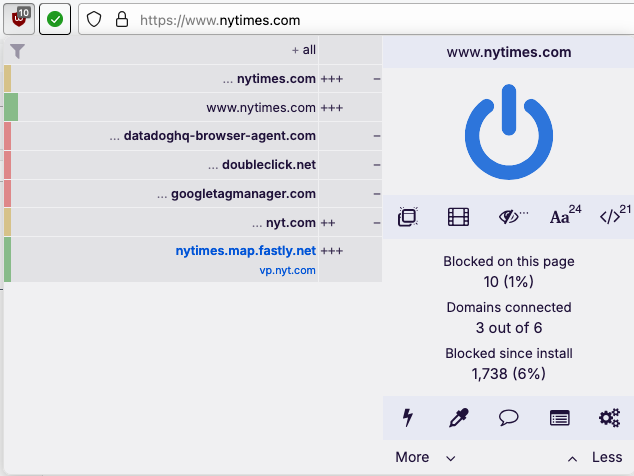Enter element zapper mode lightning icon

(408, 418)
